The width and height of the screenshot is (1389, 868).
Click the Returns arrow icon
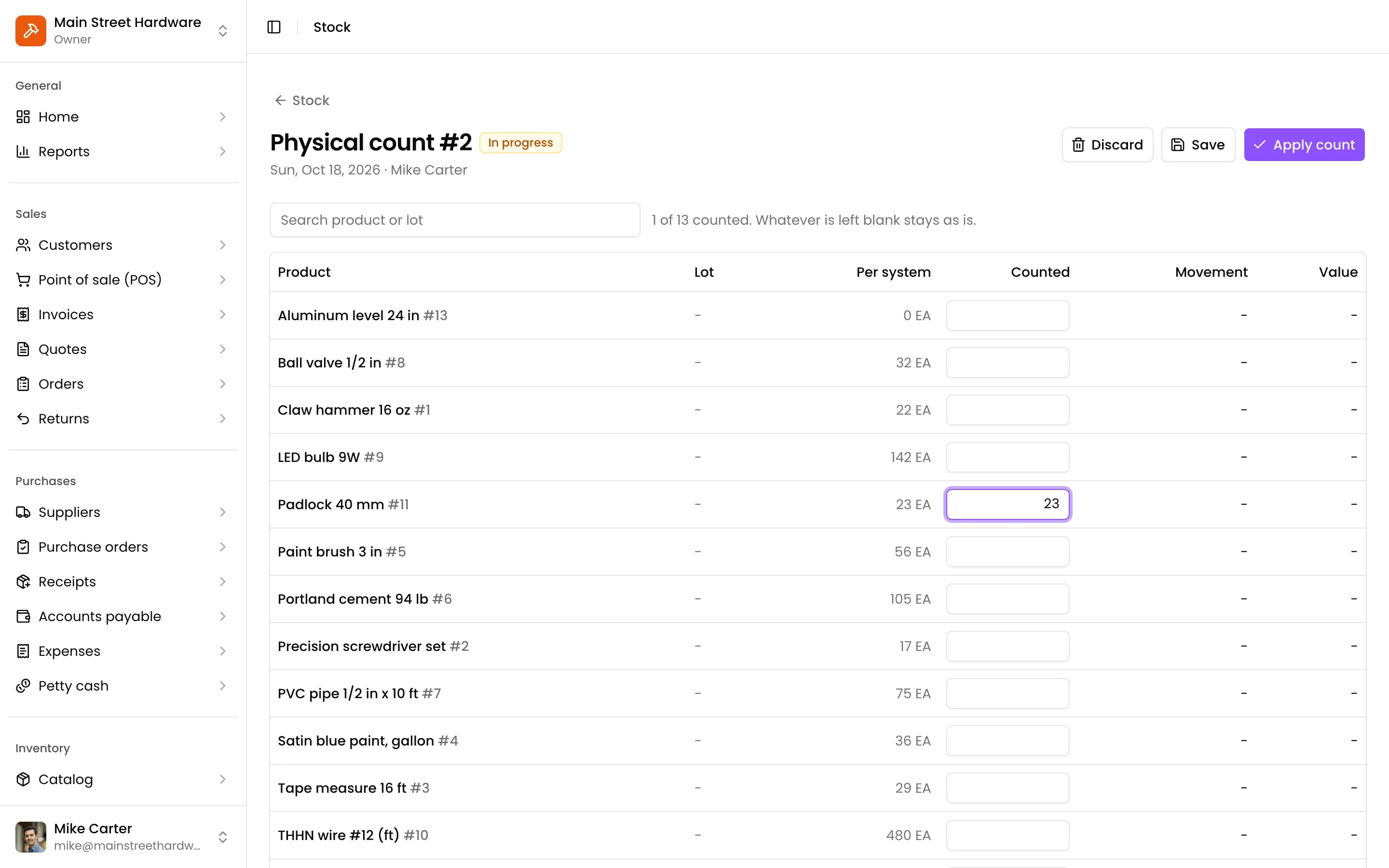coord(23,419)
